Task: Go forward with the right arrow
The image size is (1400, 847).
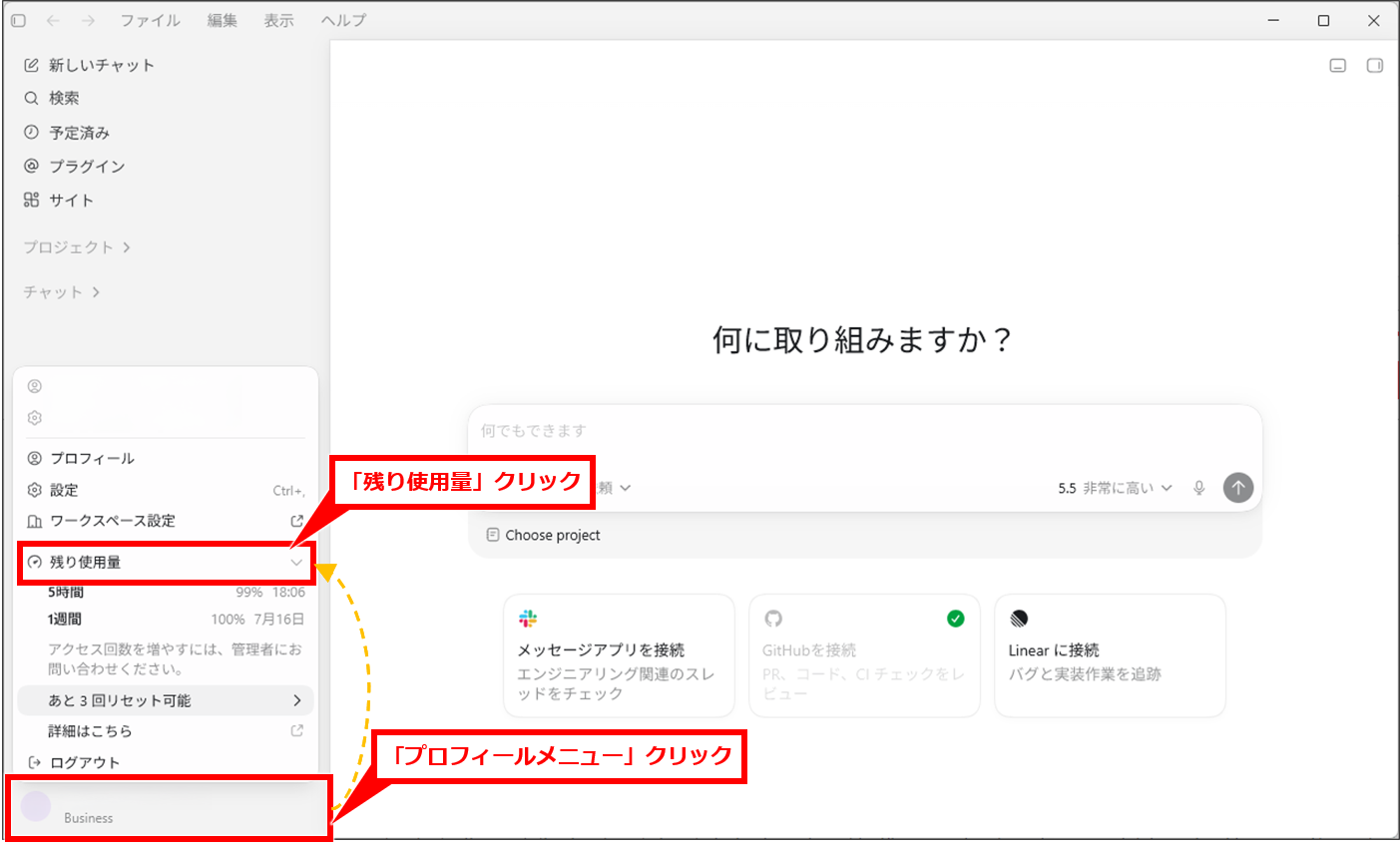Action: (x=88, y=20)
